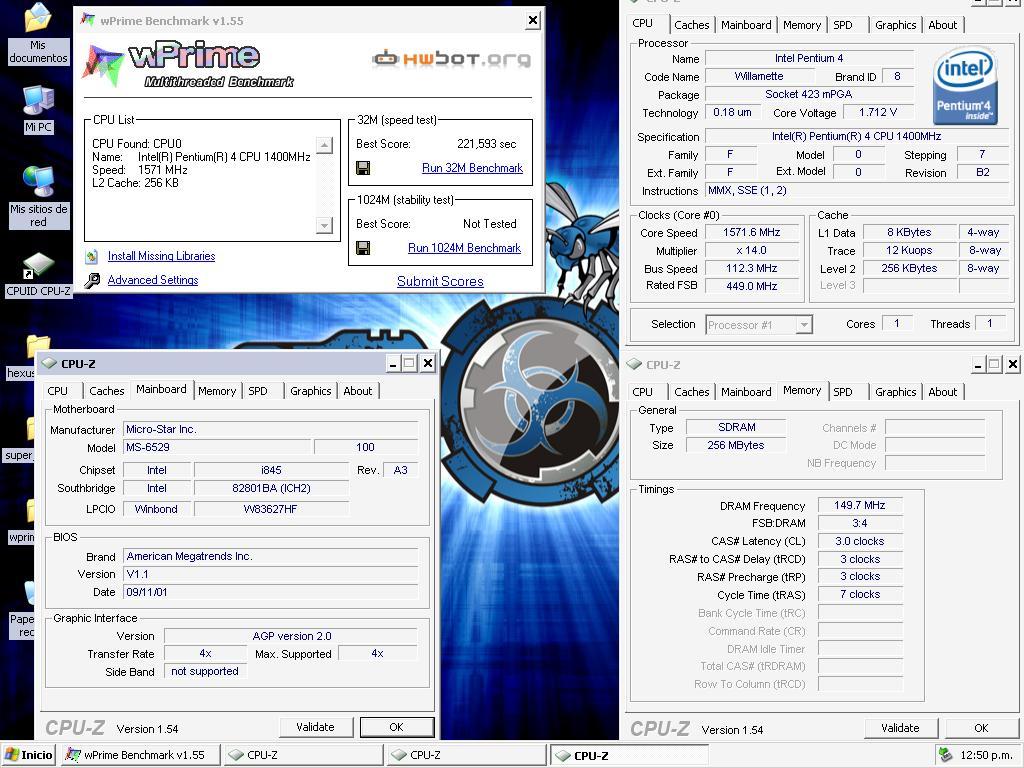
Task: Click Micro-Star Inc. manufacturer field
Action: click(270, 429)
